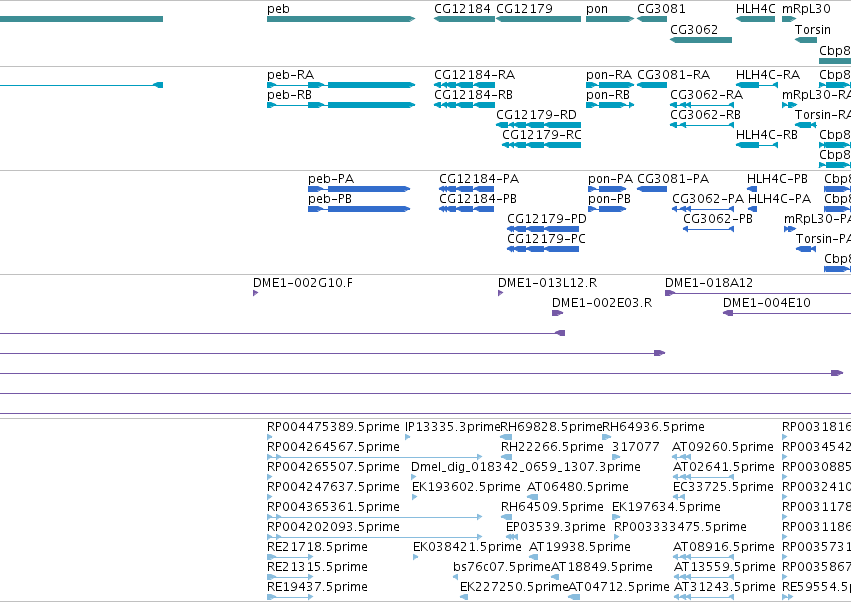Click the Dmel_dig_018342_0659_1307.3prime feature
The image size is (851, 602).
414,477
